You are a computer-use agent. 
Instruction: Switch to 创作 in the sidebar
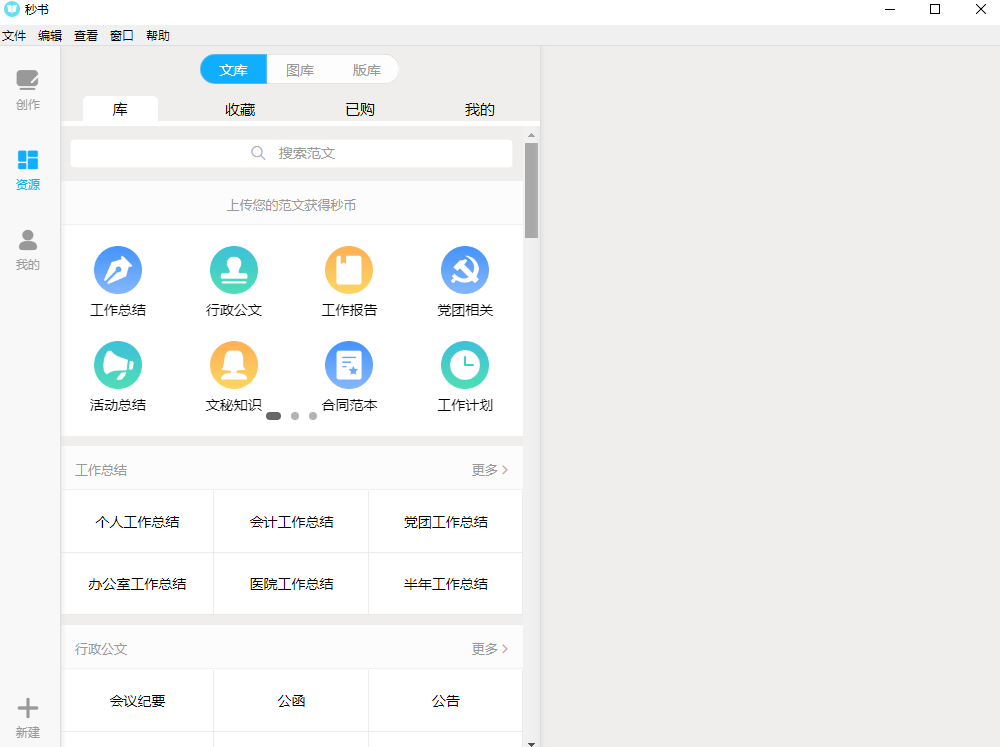28,89
